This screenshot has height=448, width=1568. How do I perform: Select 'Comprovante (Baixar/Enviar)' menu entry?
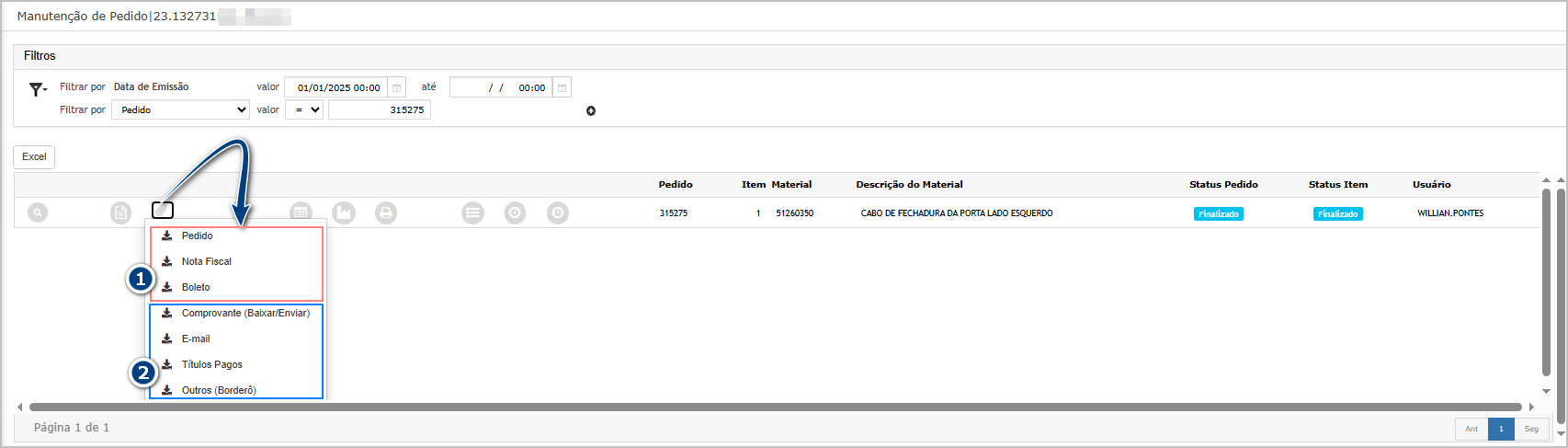tap(245, 313)
